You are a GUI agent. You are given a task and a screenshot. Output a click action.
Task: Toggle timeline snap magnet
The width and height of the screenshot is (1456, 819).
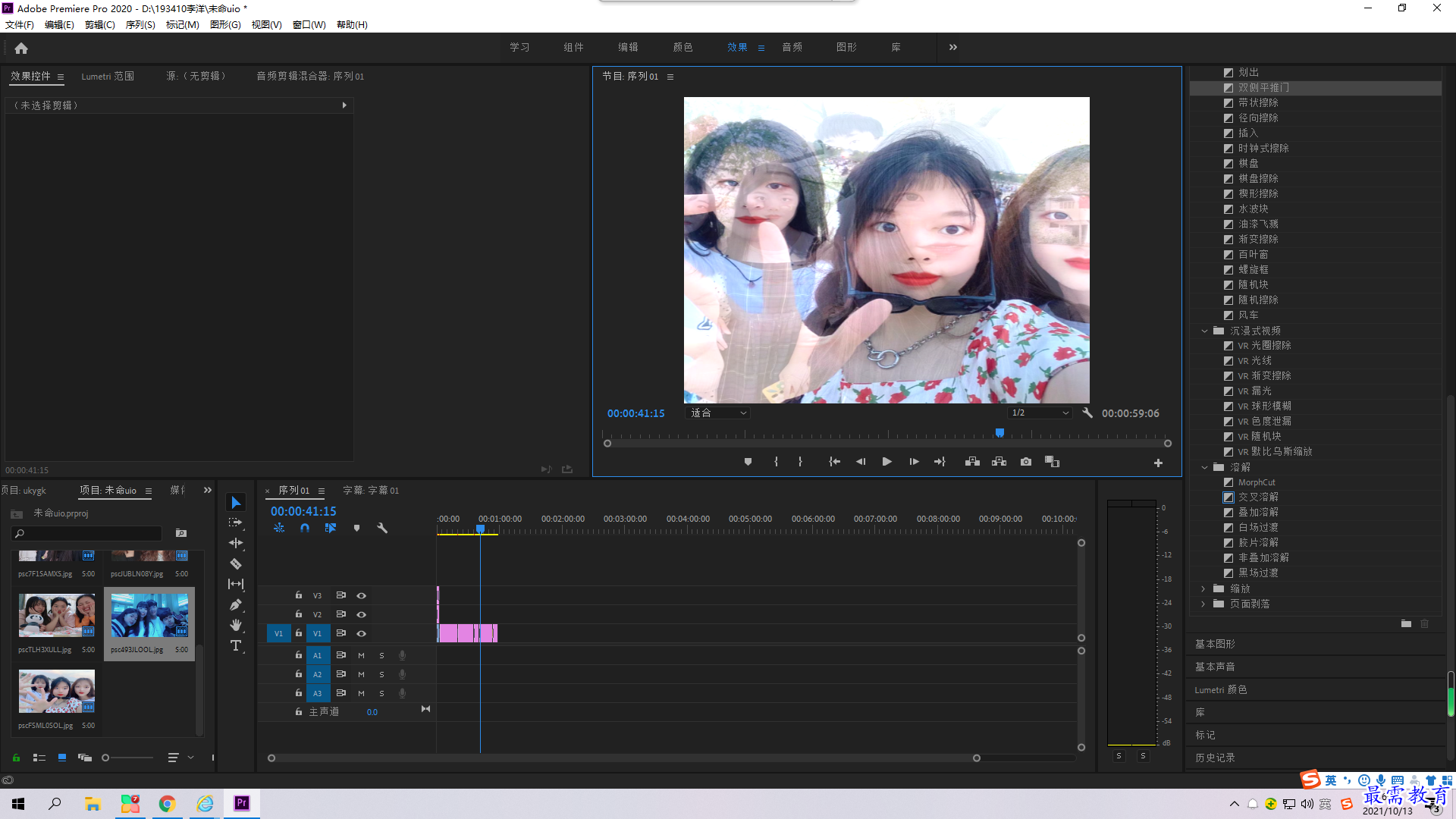pyautogui.click(x=304, y=528)
